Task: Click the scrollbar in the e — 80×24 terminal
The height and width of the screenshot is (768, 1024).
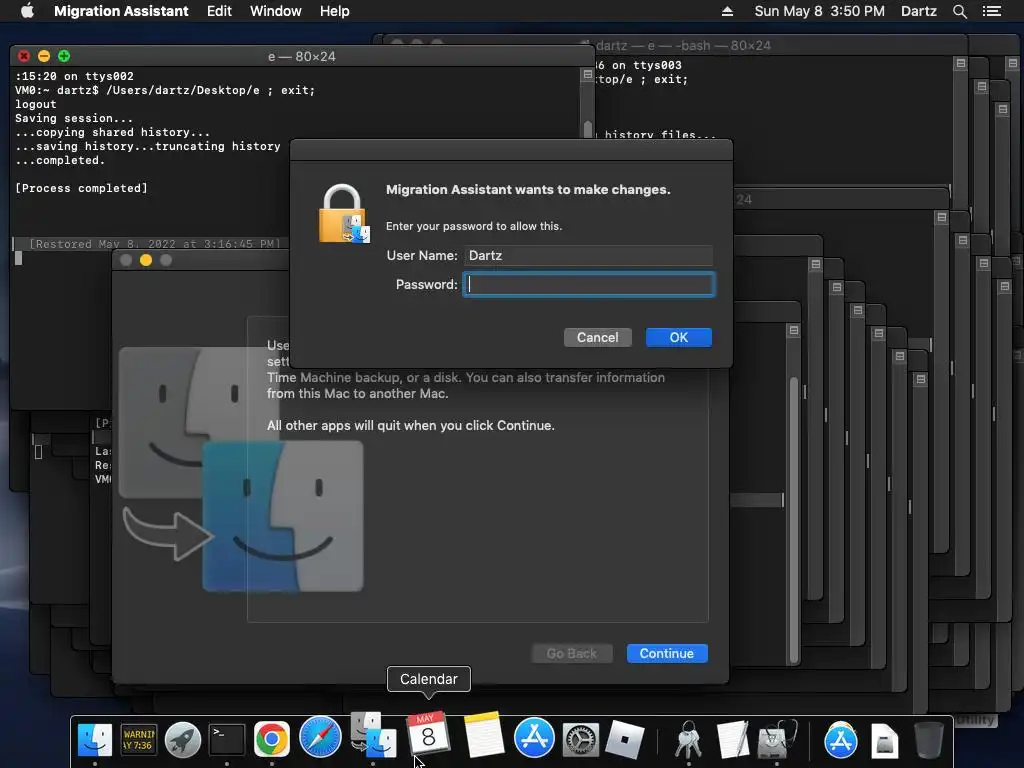Action: [x=587, y=129]
